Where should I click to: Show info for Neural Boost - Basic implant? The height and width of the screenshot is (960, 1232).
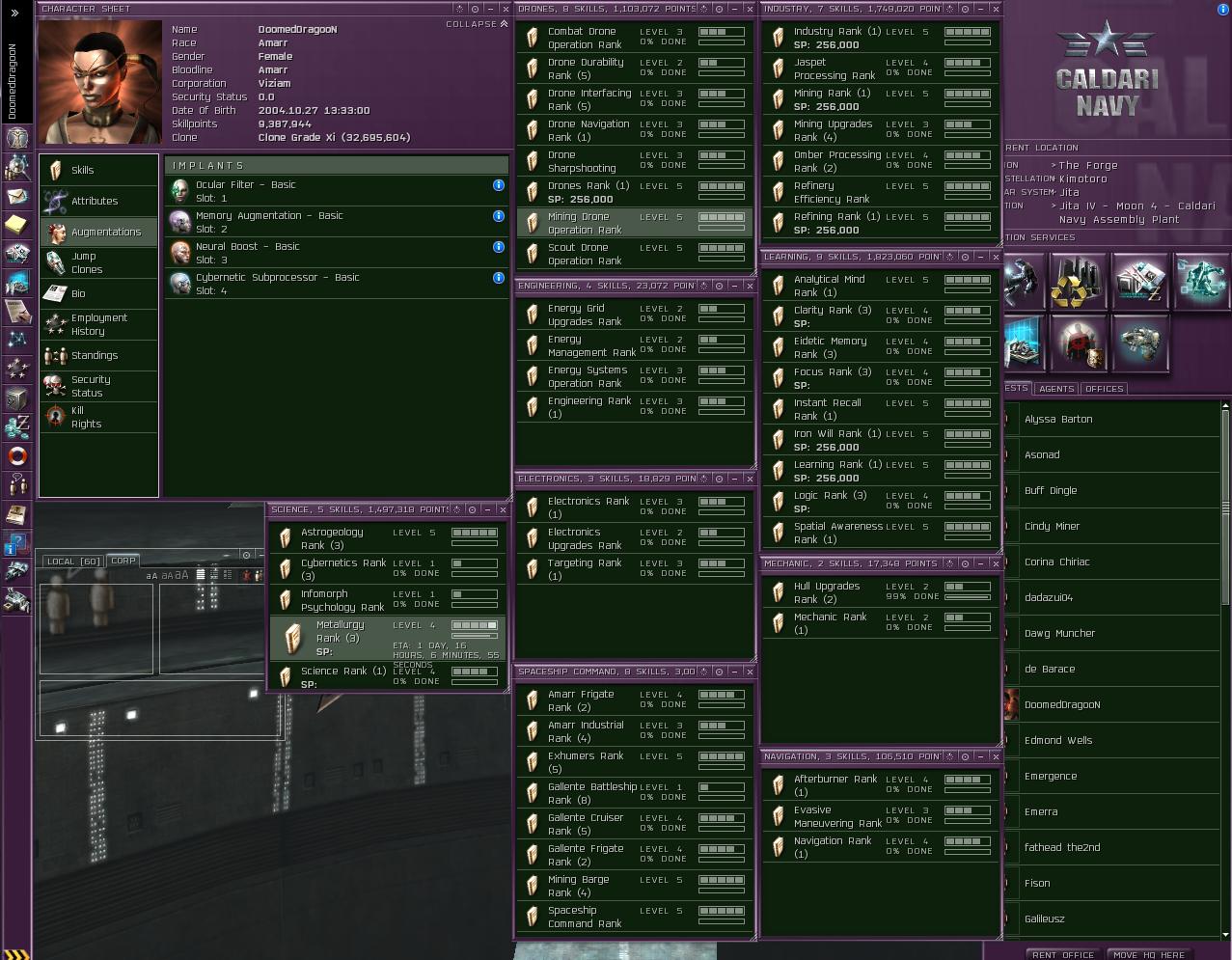coord(499,247)
